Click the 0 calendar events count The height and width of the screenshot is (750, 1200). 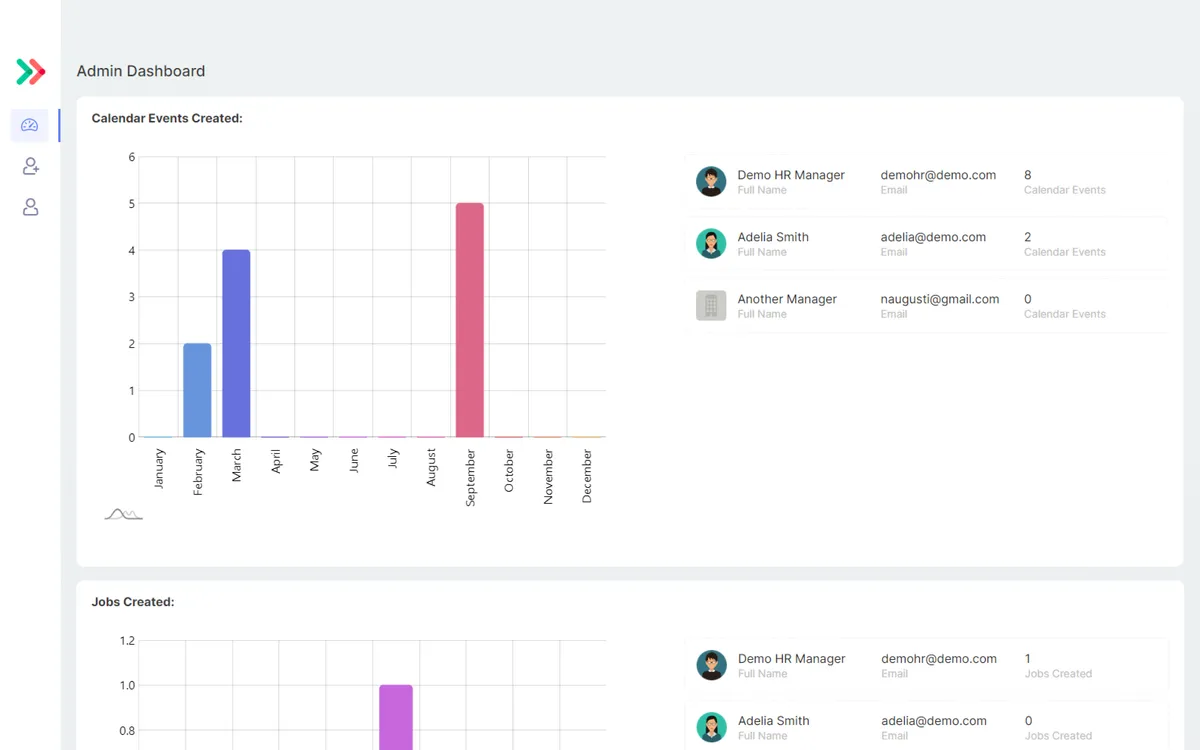coord(1028,299)
